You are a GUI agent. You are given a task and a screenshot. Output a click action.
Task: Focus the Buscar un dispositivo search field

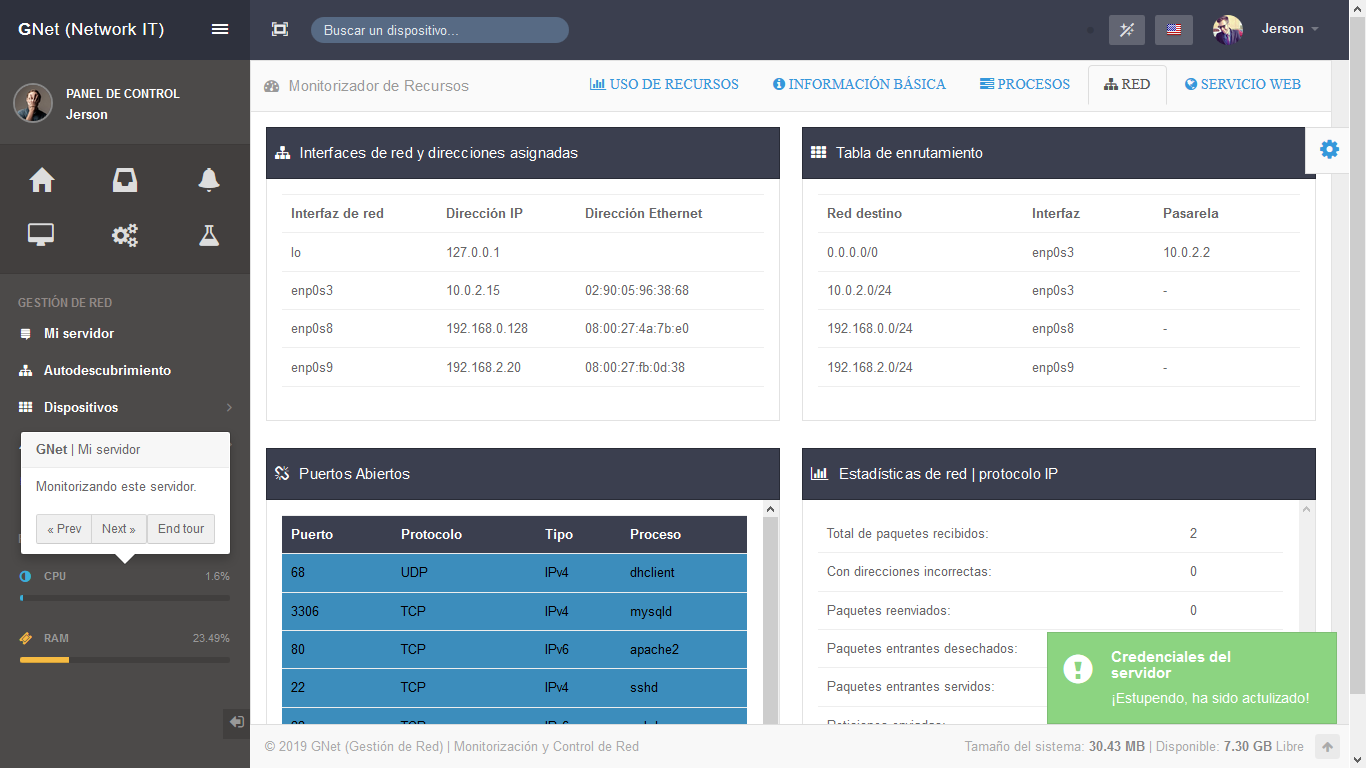(440, 30)
